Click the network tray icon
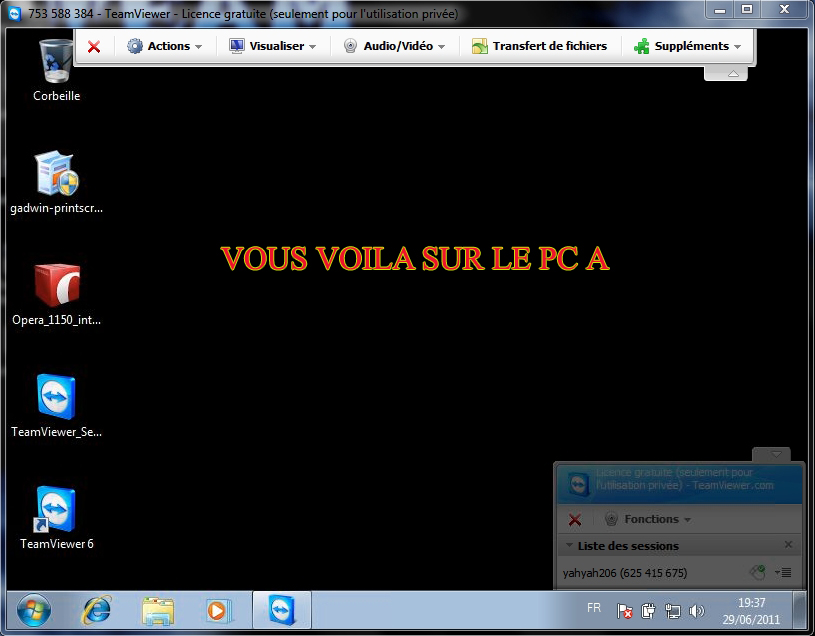Image resolution: width=815 pixels, height=636 pixels. [x=673, y=611]
